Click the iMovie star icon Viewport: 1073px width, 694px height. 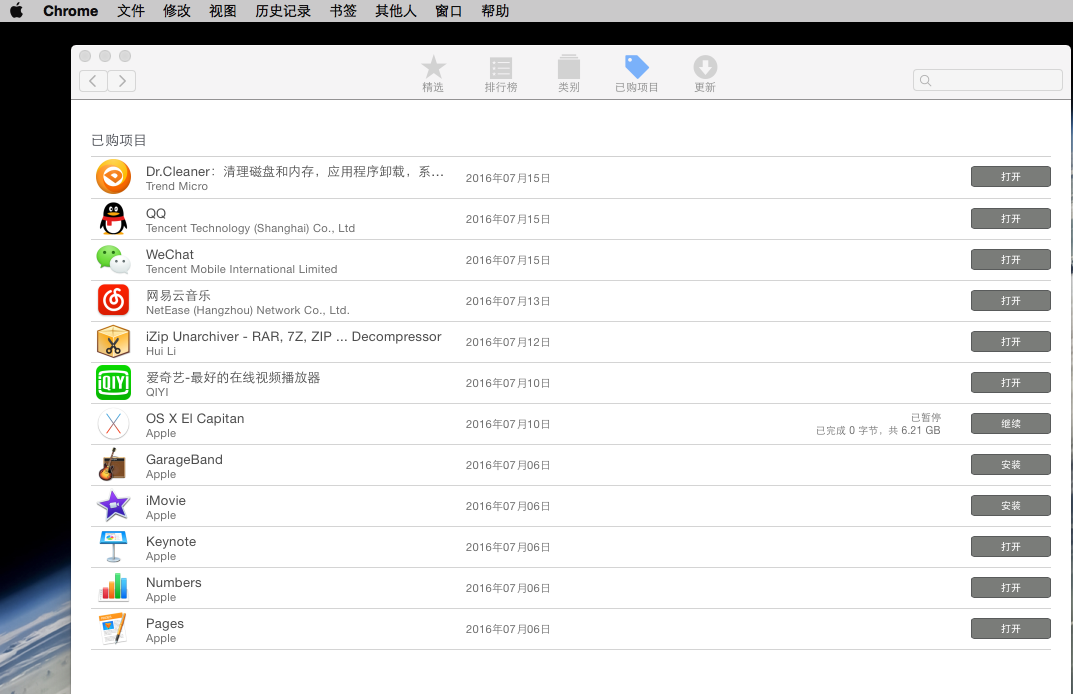coord(114,506)
